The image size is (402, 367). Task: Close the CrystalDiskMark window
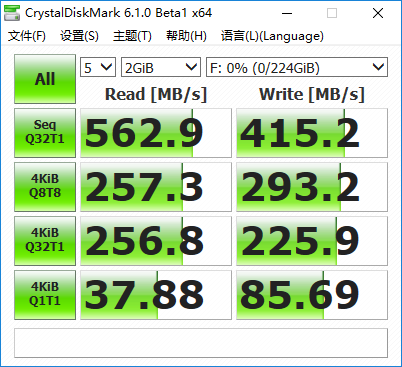pyautogui.click(x=378, y=13)
